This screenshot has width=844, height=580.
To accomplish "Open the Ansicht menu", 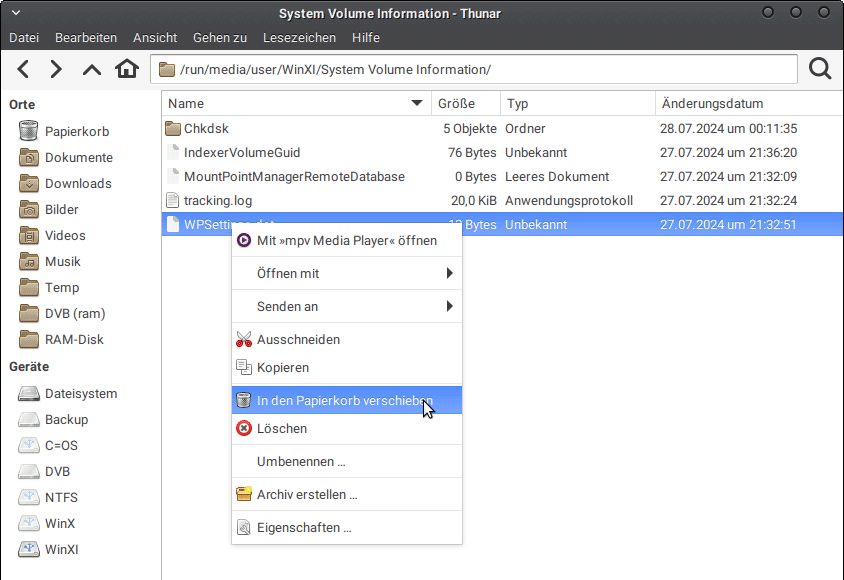I will click(155, 38).
